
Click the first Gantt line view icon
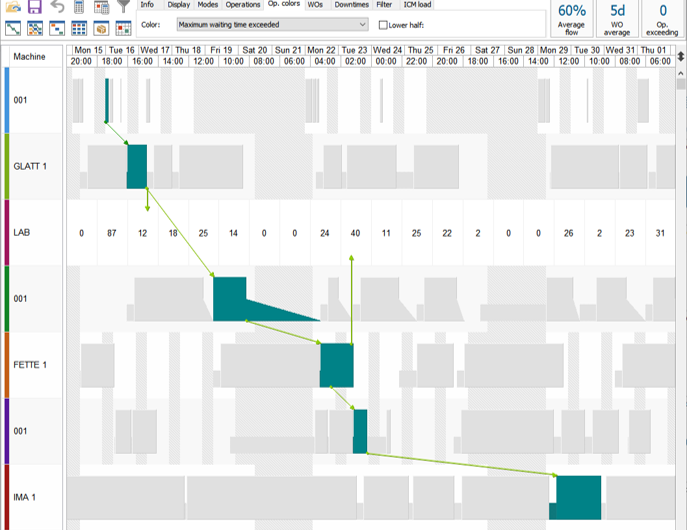pos(12,28)
